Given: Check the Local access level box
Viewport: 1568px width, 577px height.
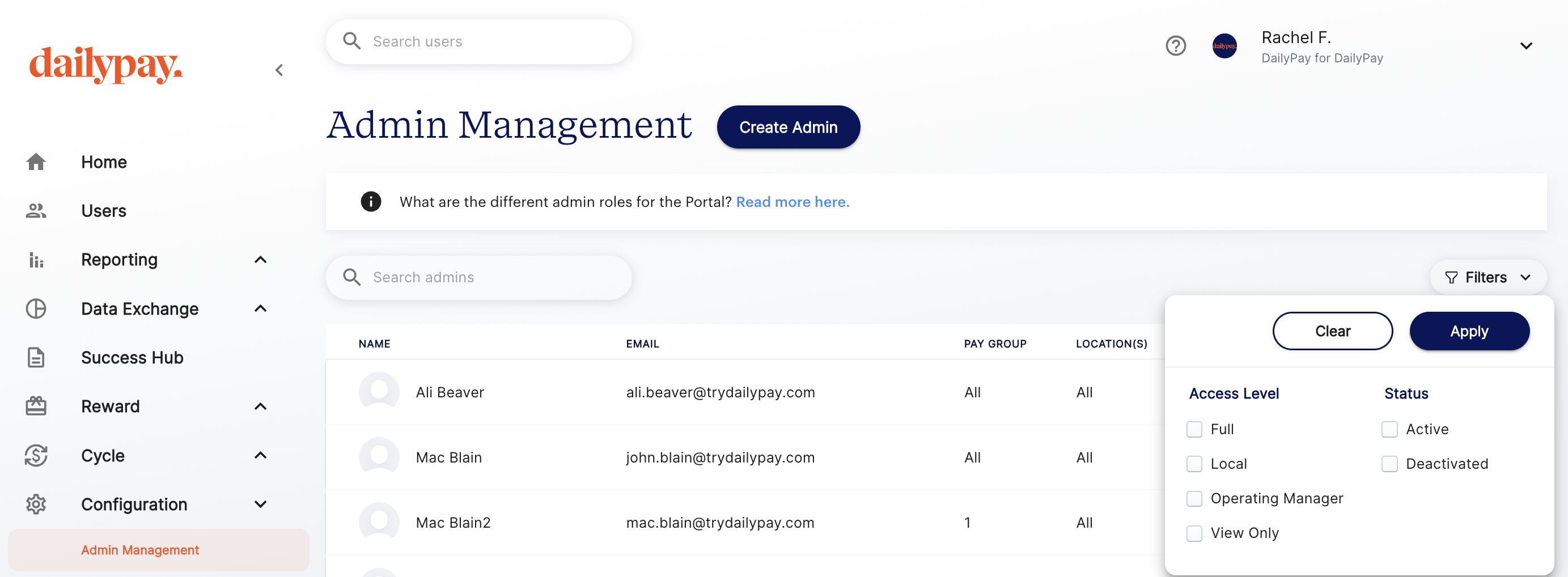Looking at the screenshot, I should [x=1194, y=464].
